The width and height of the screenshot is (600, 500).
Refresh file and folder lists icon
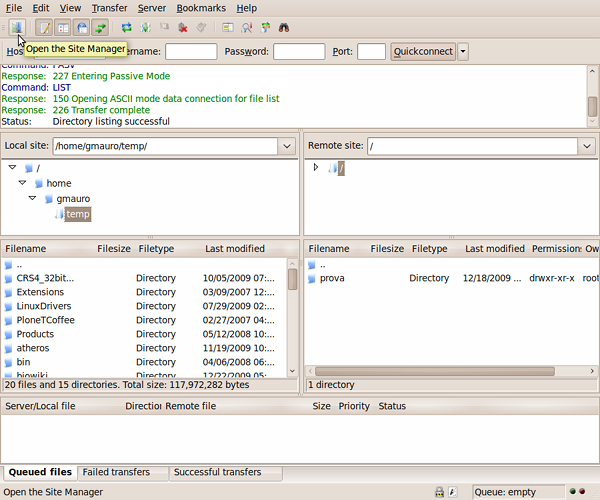coord(127,28)
